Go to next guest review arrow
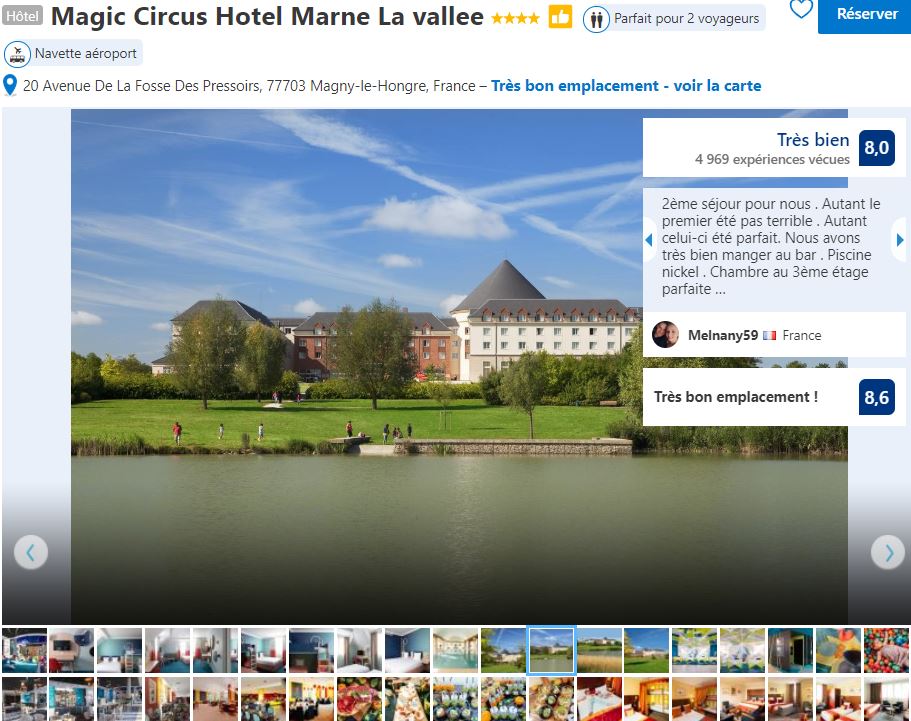 (x=899, y=239)
